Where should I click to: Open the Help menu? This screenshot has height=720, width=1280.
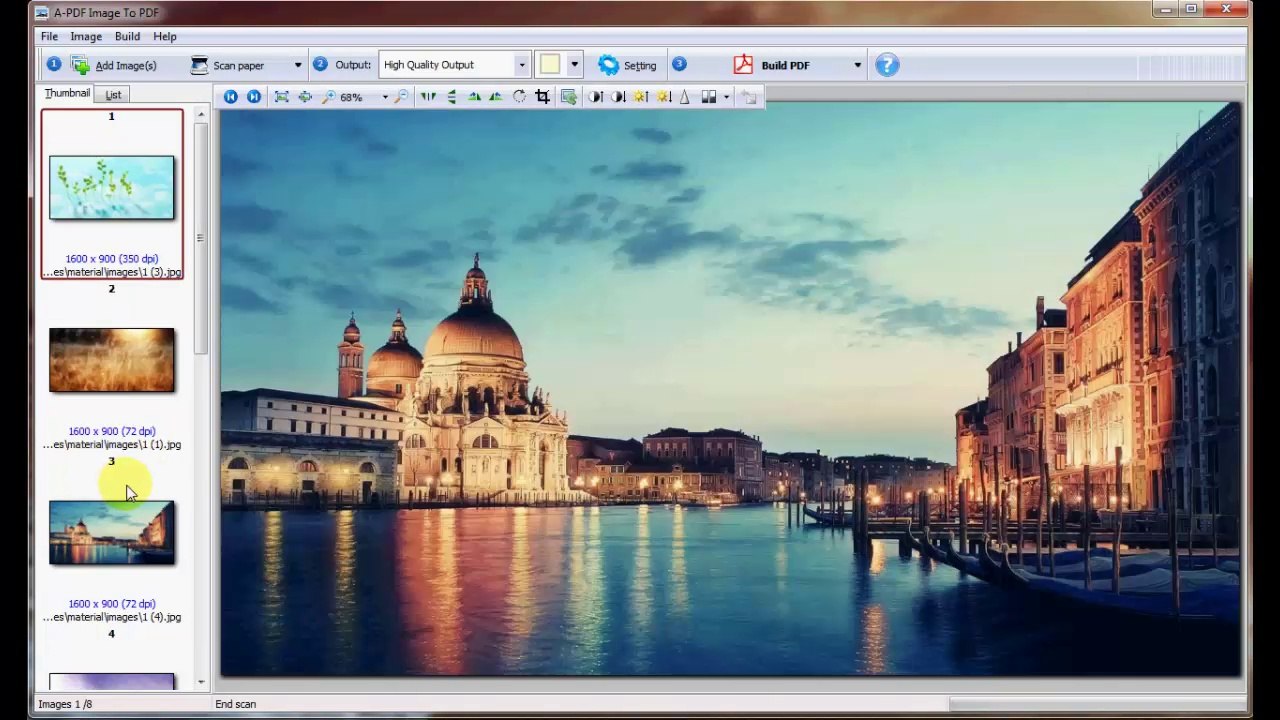click(165, 37)
